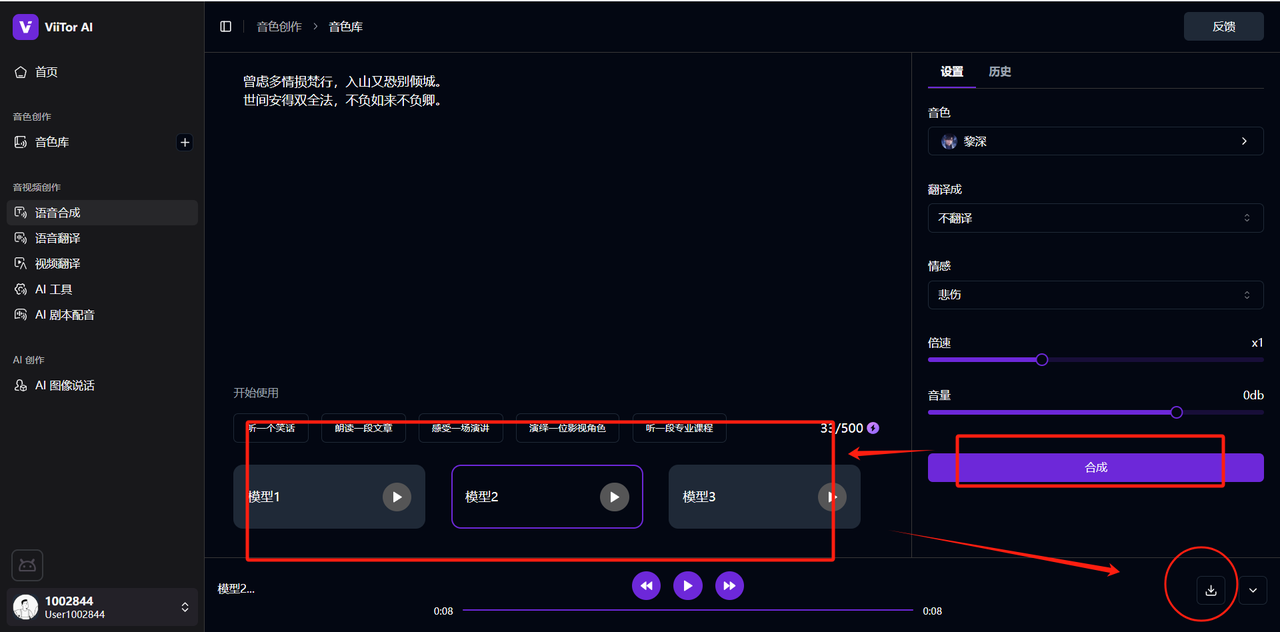Click the 合成 synthesize button

[x=1095, y=467]
